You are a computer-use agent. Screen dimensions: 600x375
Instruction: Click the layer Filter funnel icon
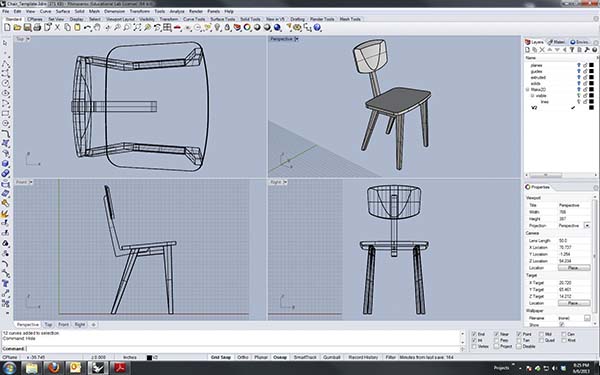point(572,50)
